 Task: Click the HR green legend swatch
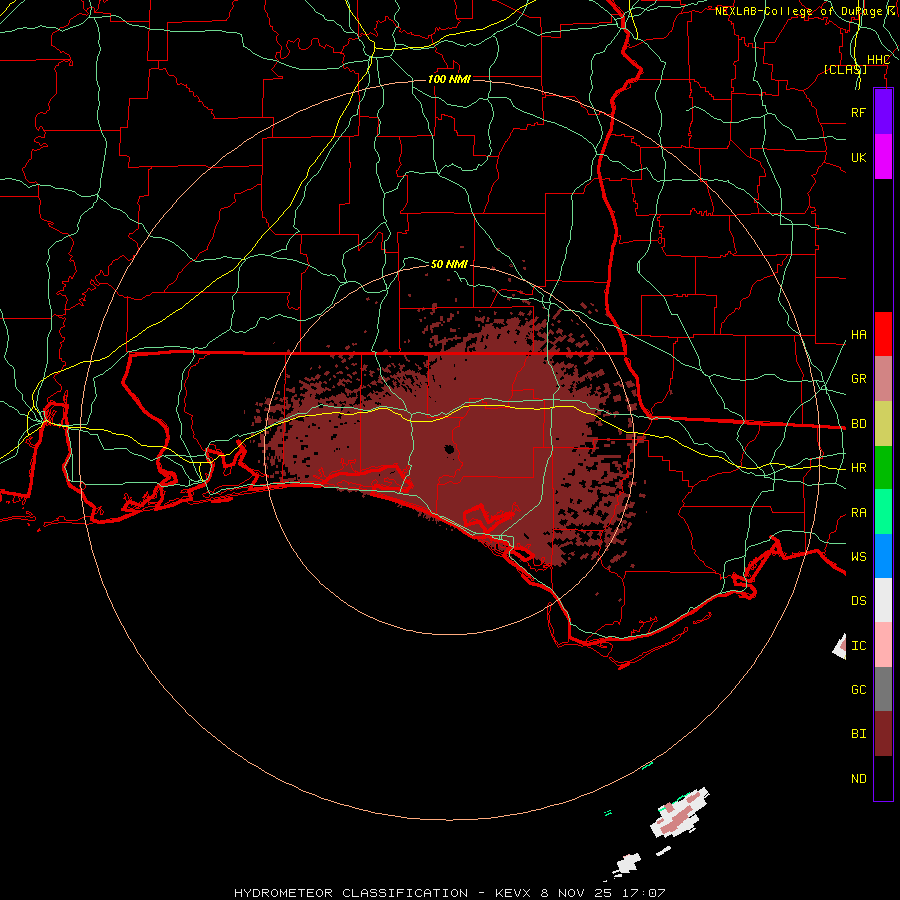click(883, 467)
